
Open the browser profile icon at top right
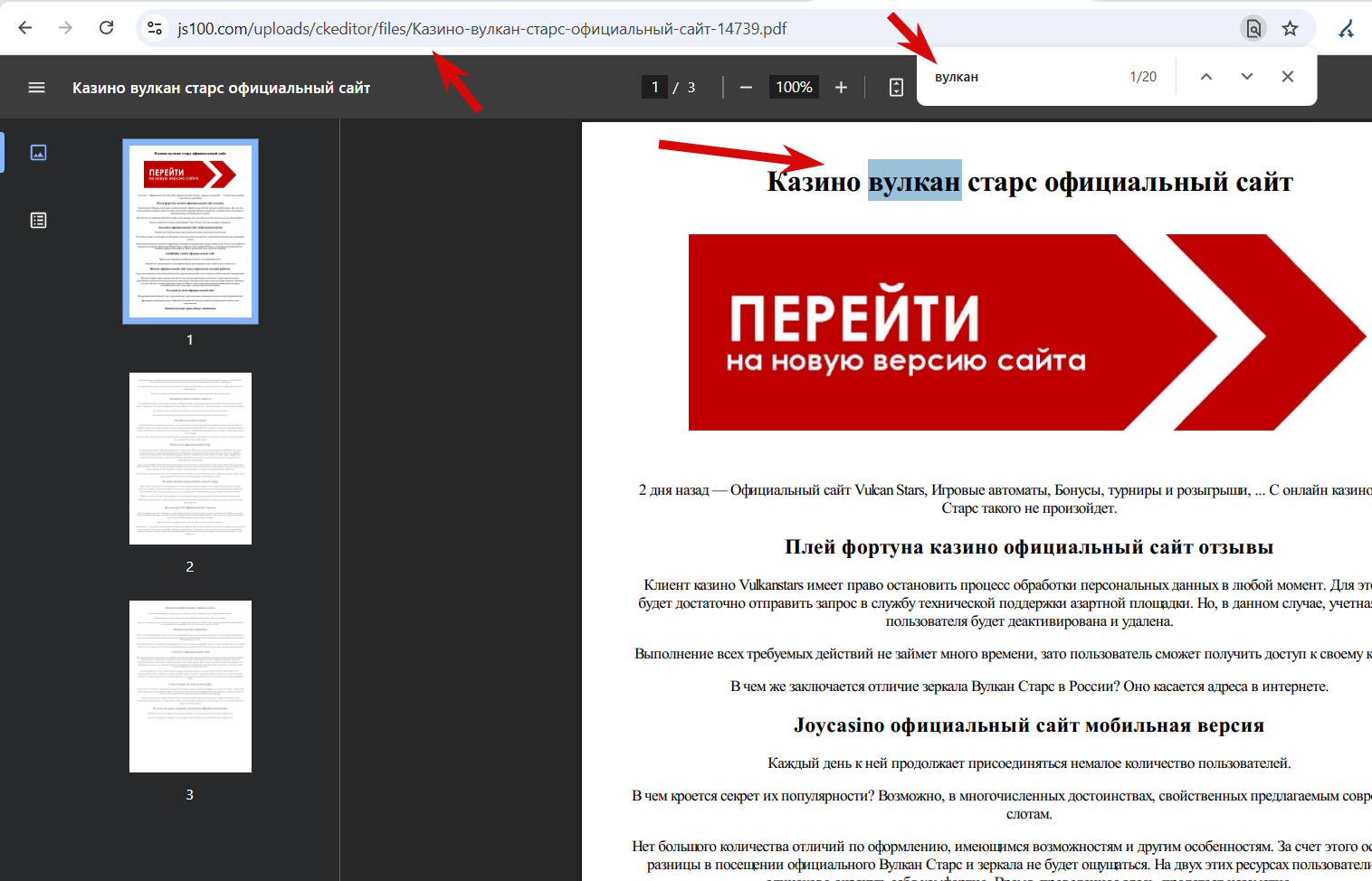click(1346, 28)
